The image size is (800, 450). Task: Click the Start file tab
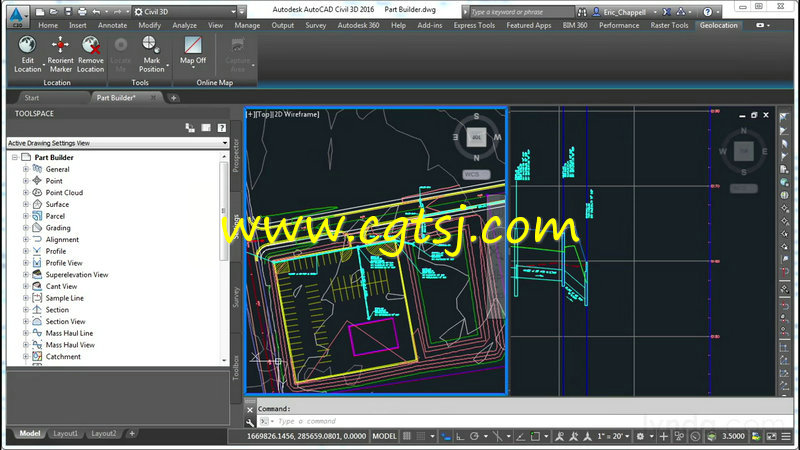coord(32,97)
